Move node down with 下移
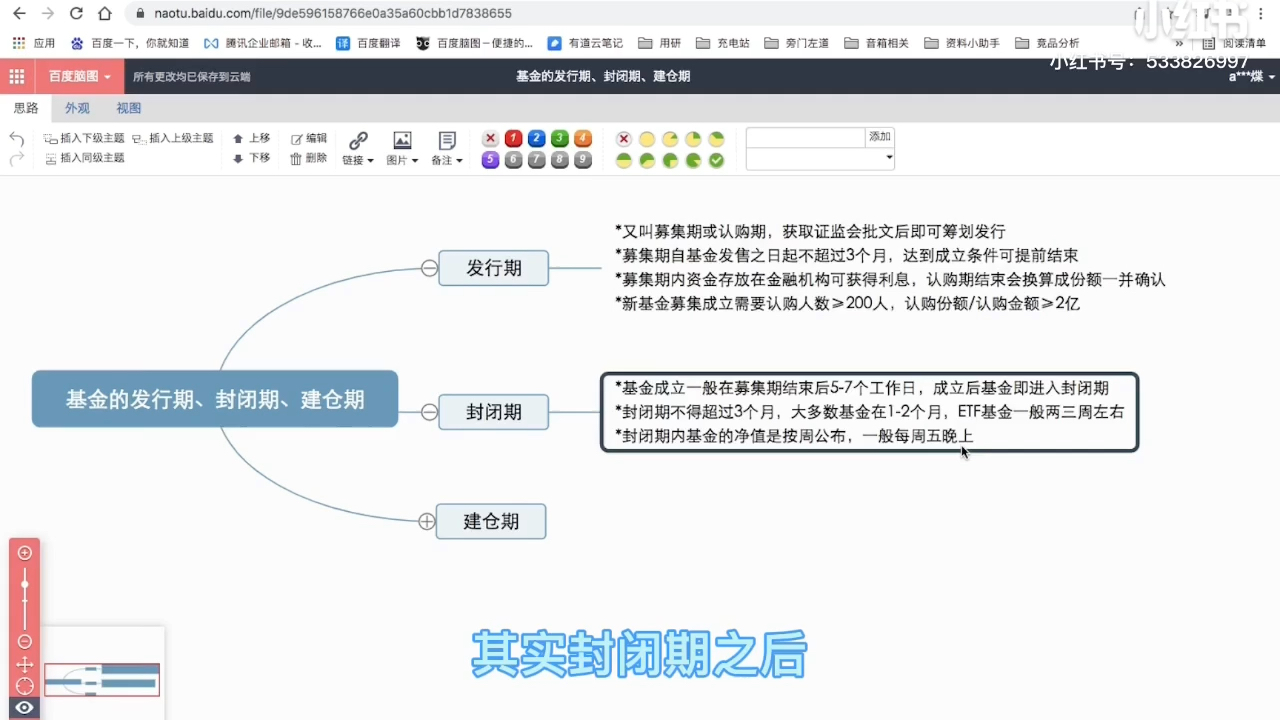This screenshot has width=1280, height=720. click(251, 158)
